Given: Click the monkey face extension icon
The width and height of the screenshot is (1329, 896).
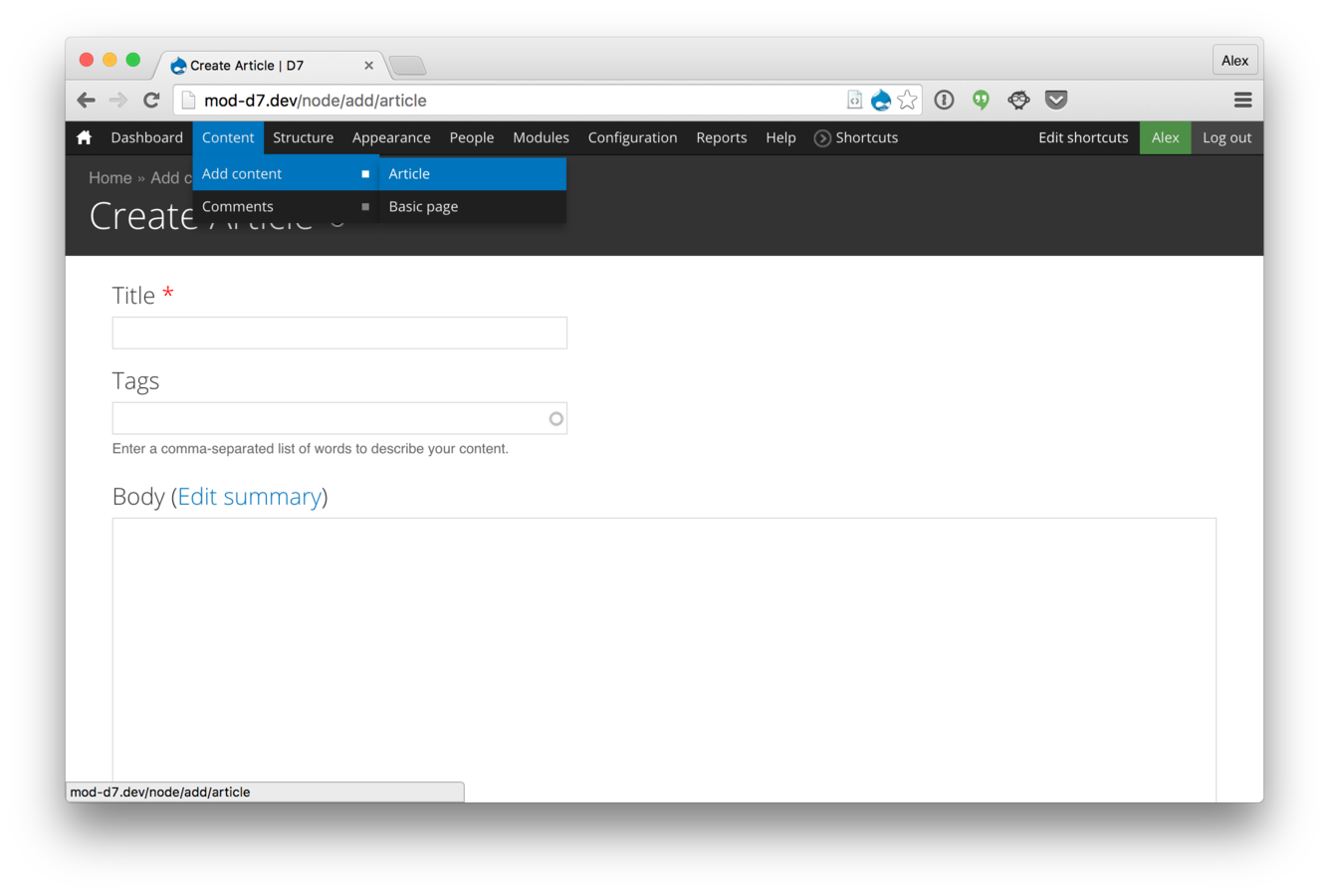Looking at the screenshot, I should point(1018,100).
